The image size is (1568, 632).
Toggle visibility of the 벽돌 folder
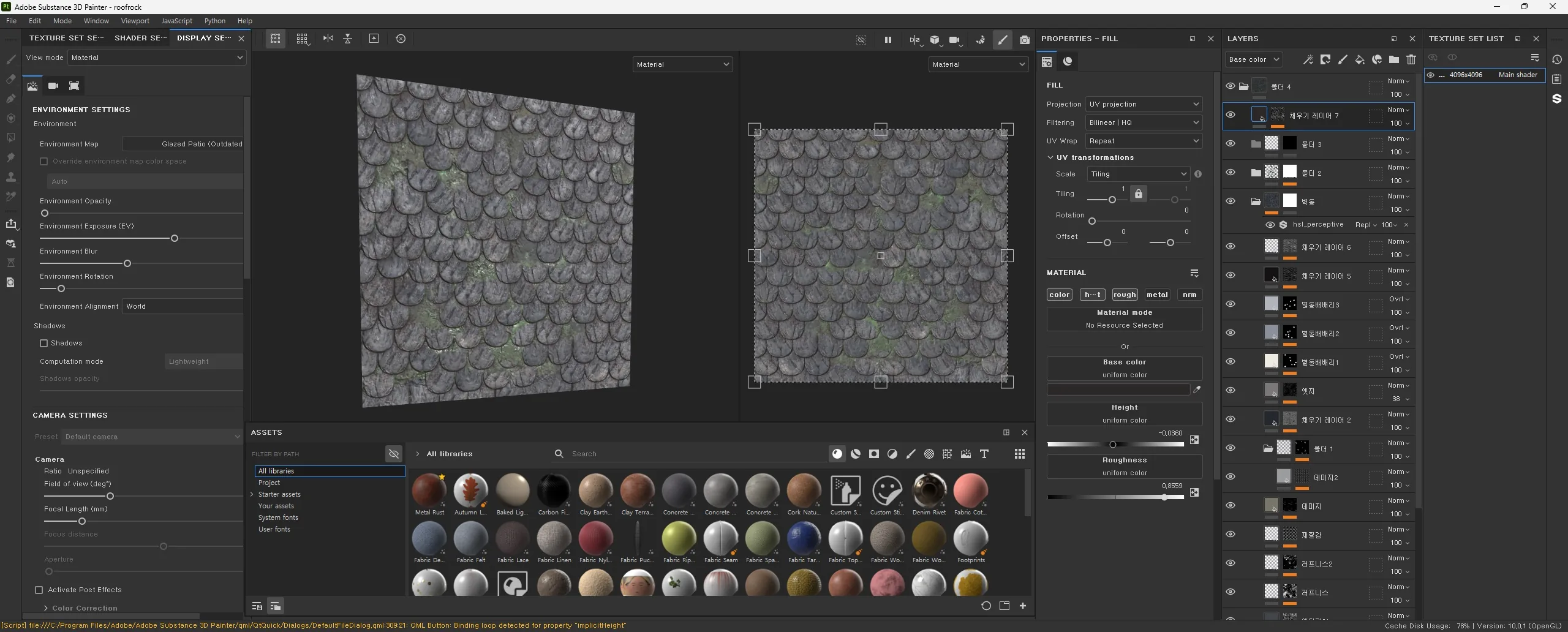click(x=1230, y=201)
